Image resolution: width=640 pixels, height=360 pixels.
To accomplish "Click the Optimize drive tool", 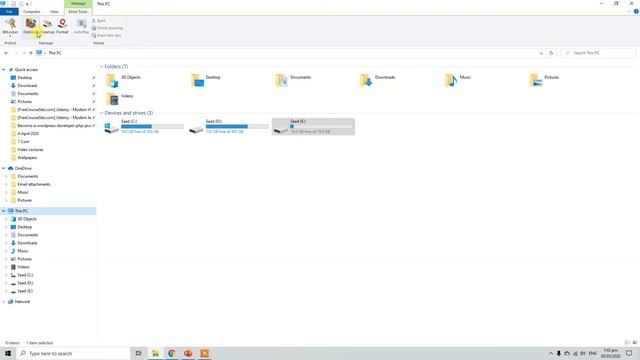I will click(31, 27).
